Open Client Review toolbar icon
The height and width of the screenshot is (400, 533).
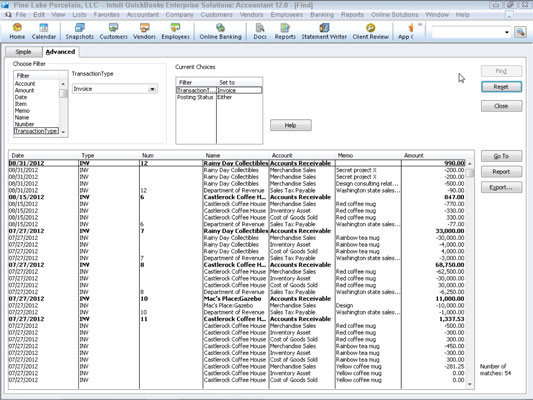click(371, 31)
